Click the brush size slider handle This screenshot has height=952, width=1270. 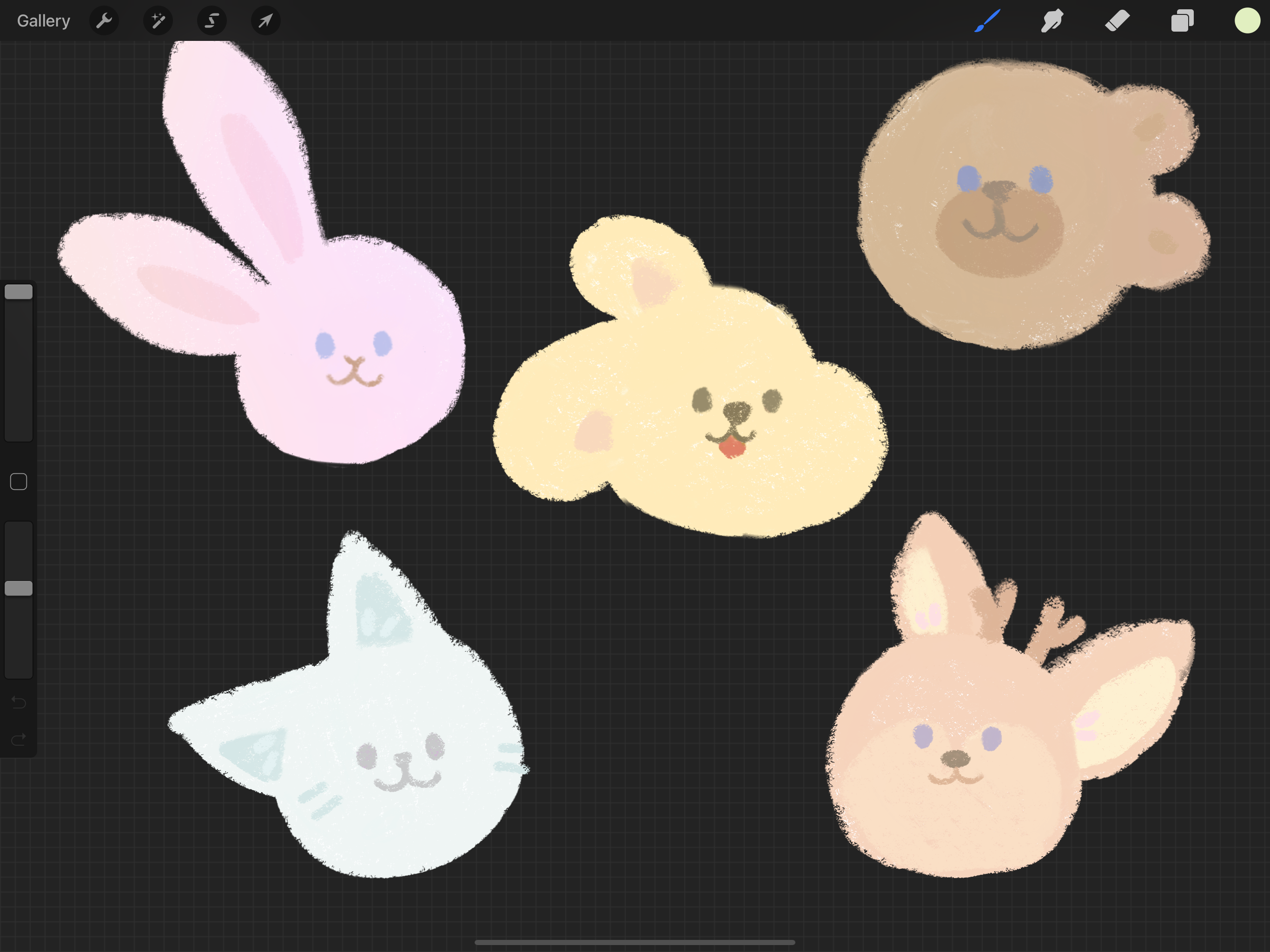[x=19, y=291]
